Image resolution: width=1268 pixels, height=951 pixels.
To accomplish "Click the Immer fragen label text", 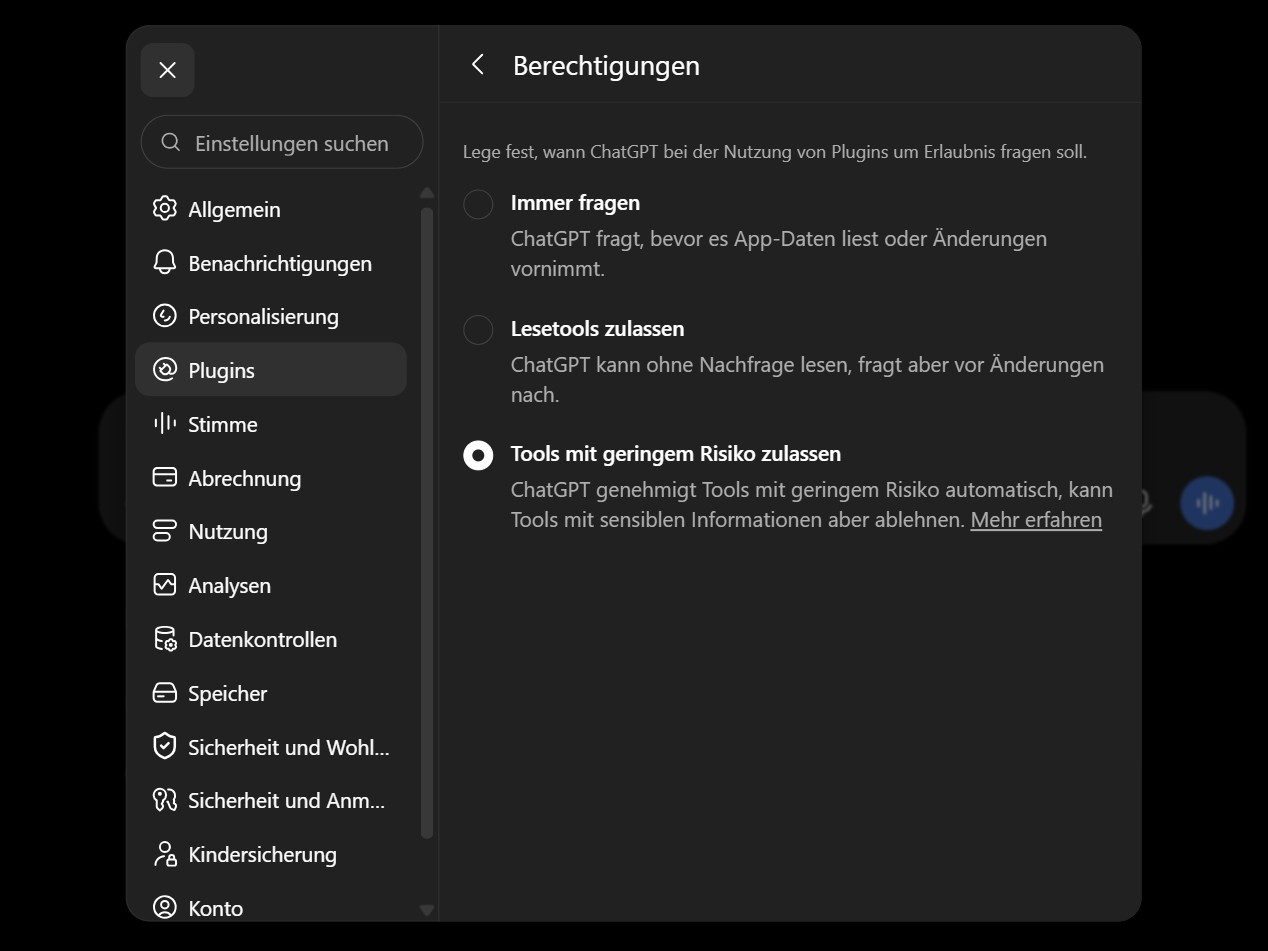I will click(575, 203).
